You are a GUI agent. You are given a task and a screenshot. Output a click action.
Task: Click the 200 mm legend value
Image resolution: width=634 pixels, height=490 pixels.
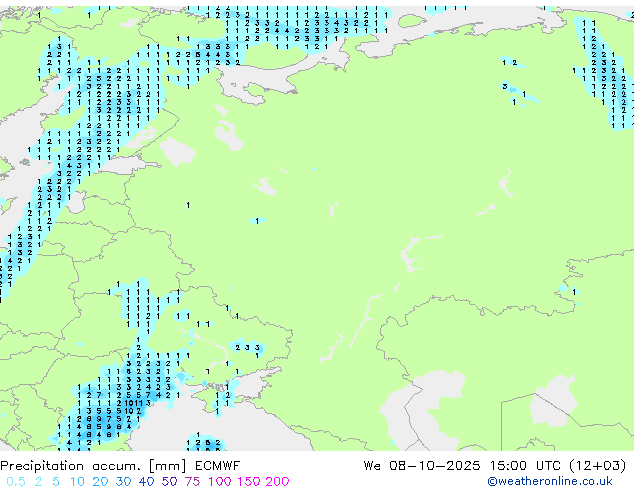coord(277,482)
